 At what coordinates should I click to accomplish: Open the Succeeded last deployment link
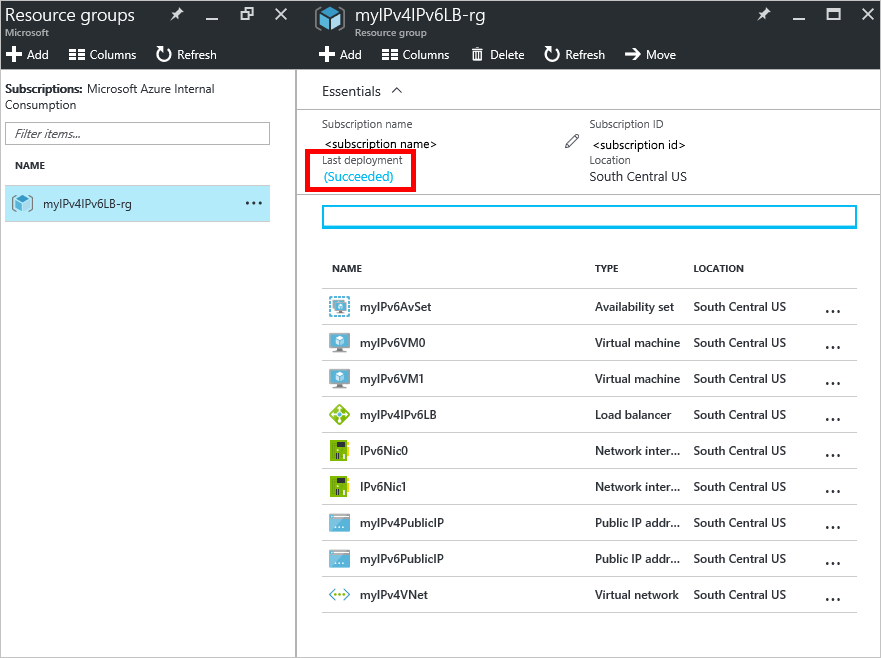pyautogui.click(x=358, y=177)
